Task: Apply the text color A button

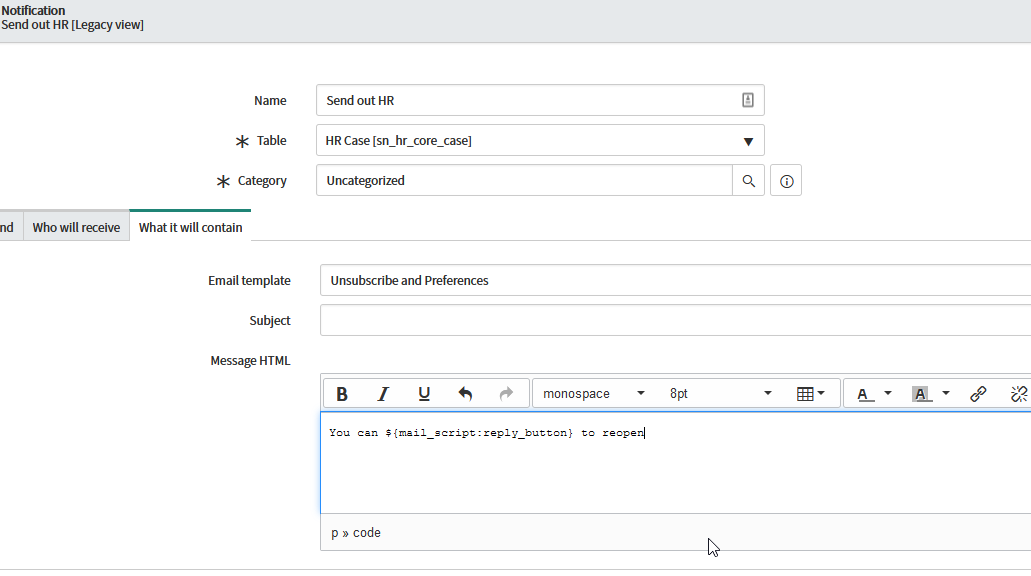Action: pos(864,394)
